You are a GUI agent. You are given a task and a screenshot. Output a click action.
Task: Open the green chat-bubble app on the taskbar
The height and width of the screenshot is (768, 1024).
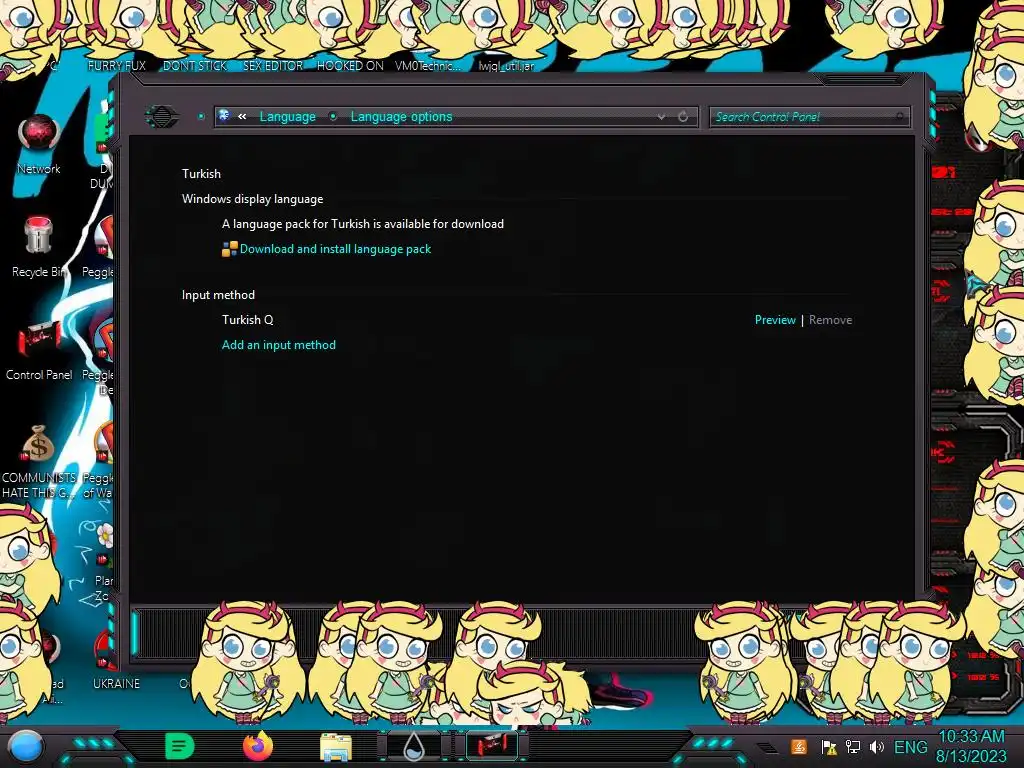pos(179,746)
